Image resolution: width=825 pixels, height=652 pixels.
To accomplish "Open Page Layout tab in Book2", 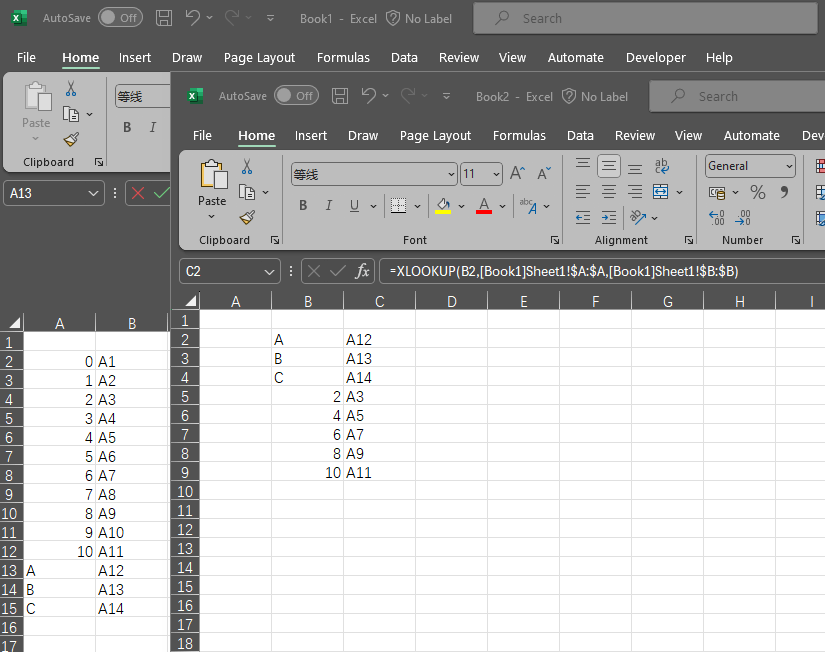I will (x=435, y=136).
